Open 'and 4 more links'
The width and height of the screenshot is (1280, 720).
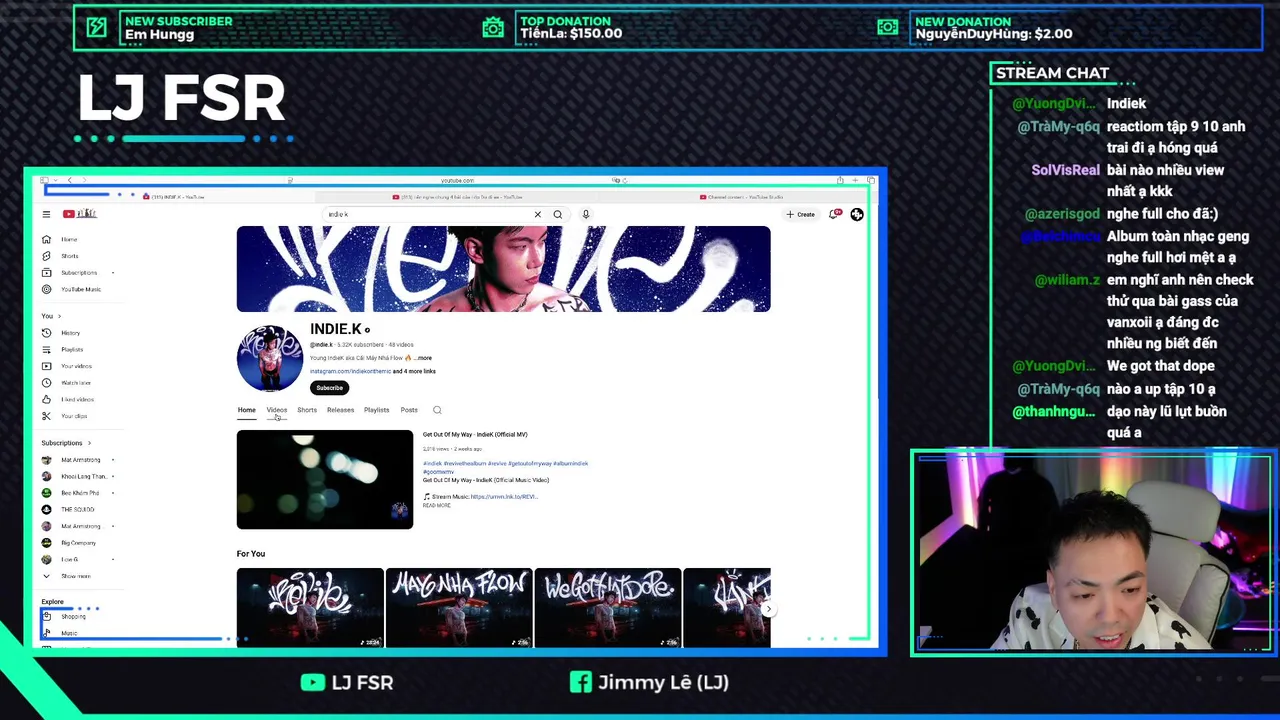(414, 372)
